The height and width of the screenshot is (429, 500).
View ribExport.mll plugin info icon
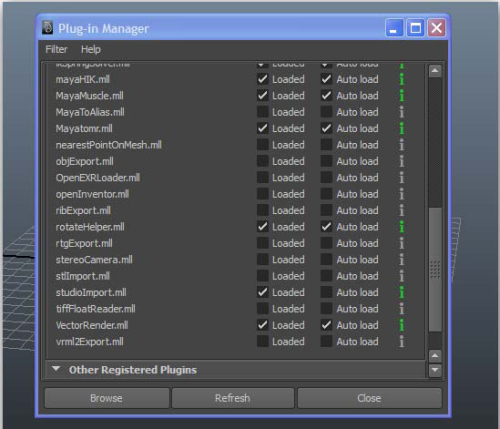pyautogui.click(x=402, y=210)
